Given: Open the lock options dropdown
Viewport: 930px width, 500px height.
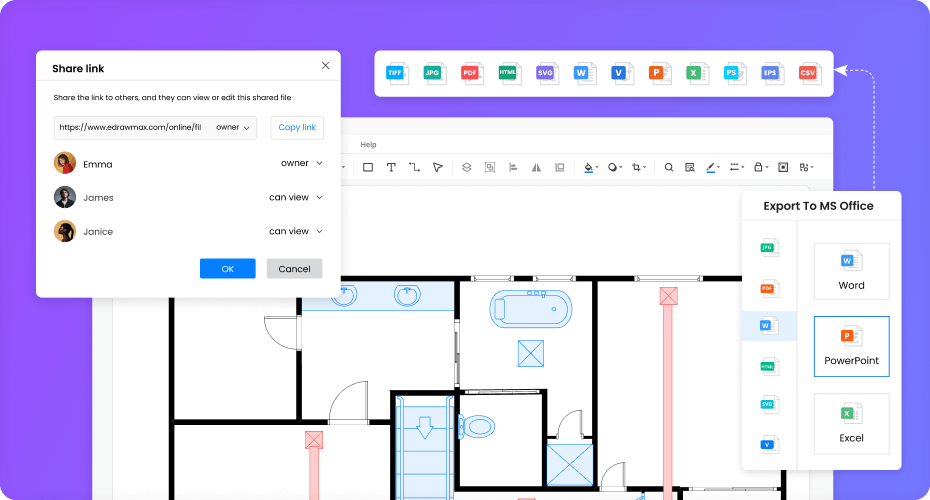Looking at the screenshot, I should click(x=761, y=167).
